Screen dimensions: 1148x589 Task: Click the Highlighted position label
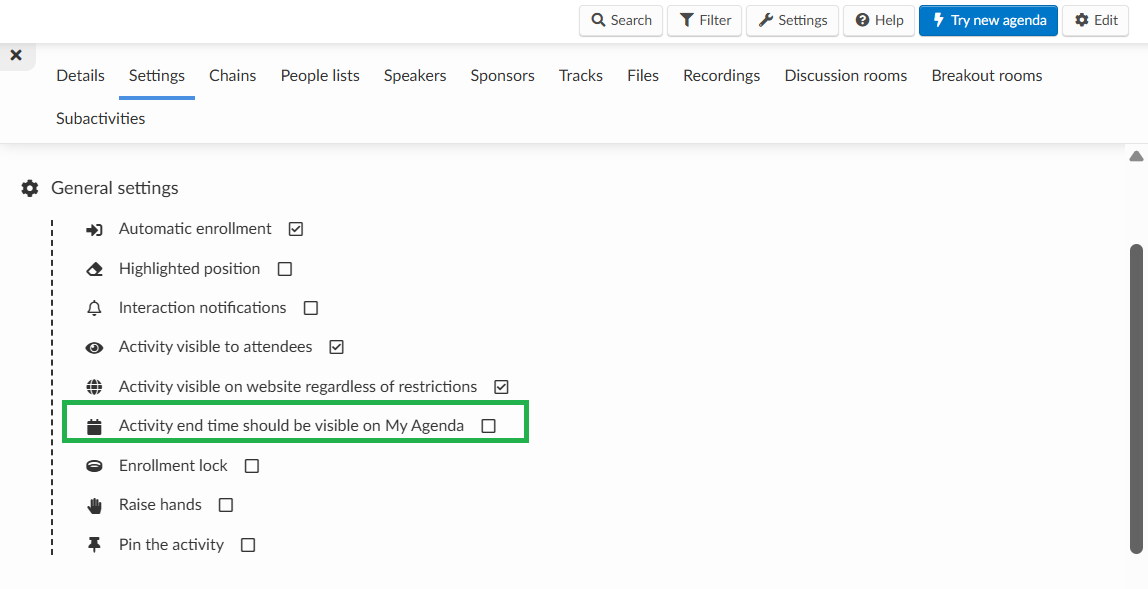pyautogui.click(x=190, y=269)
